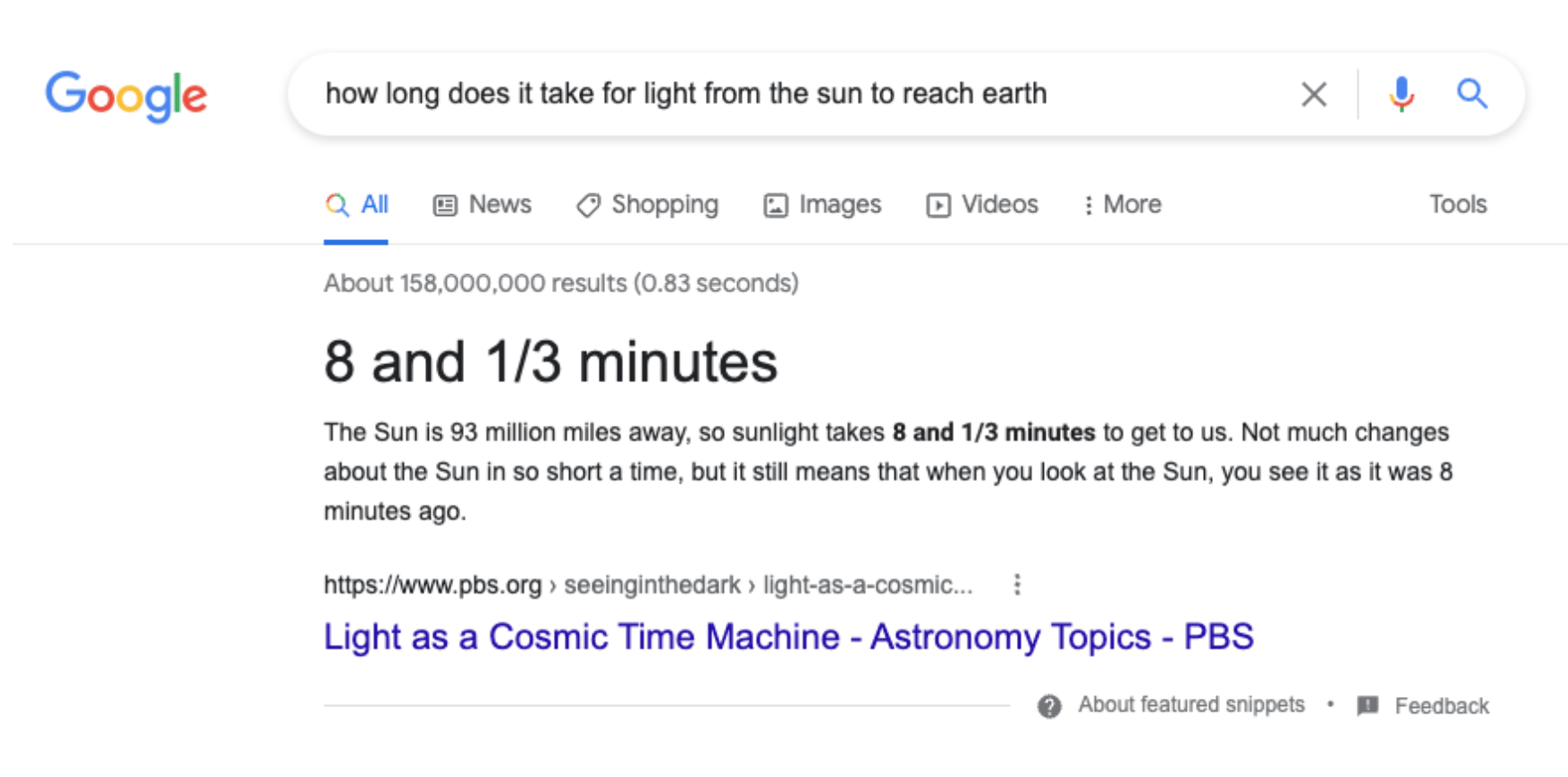Expand the More search categories menu
1568x777 pixels.
click(x=1122, y=205)
